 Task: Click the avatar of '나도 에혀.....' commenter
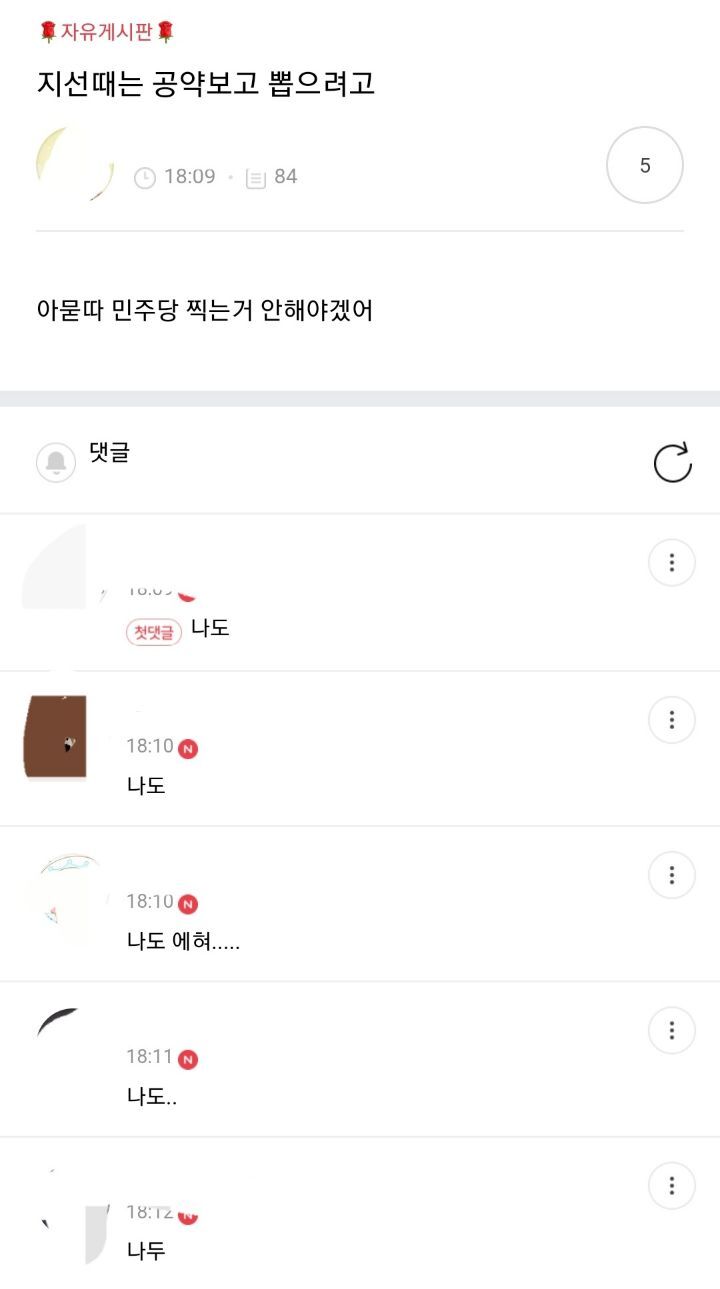62,890
